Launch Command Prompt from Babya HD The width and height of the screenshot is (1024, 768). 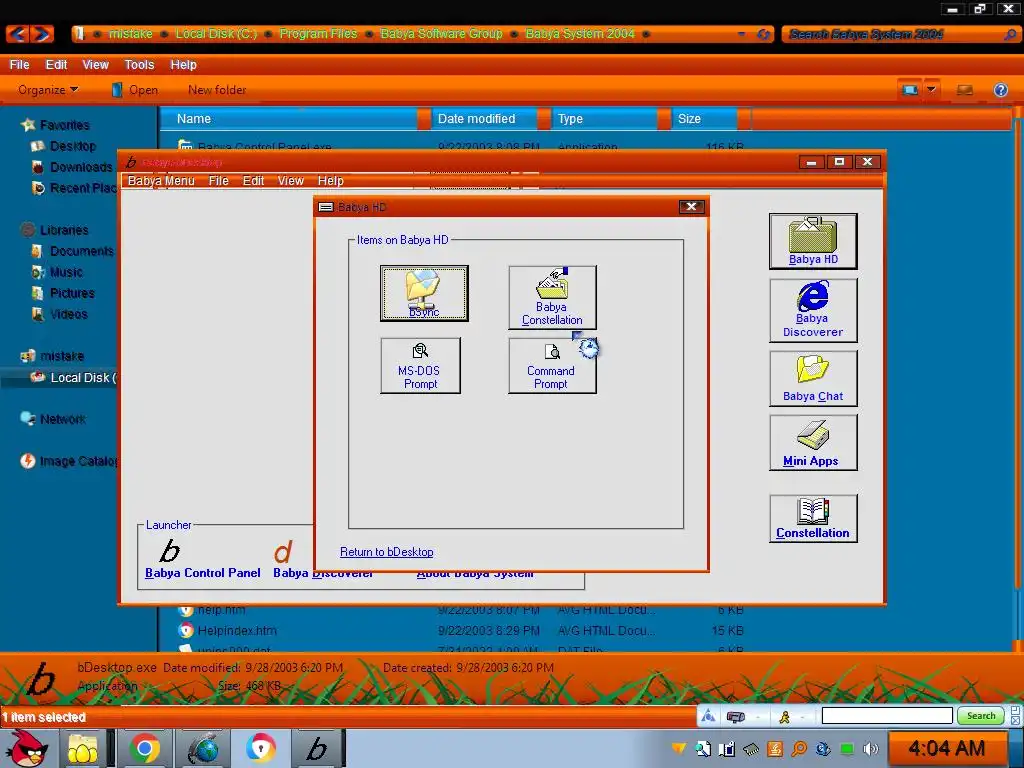click(552, 365)
